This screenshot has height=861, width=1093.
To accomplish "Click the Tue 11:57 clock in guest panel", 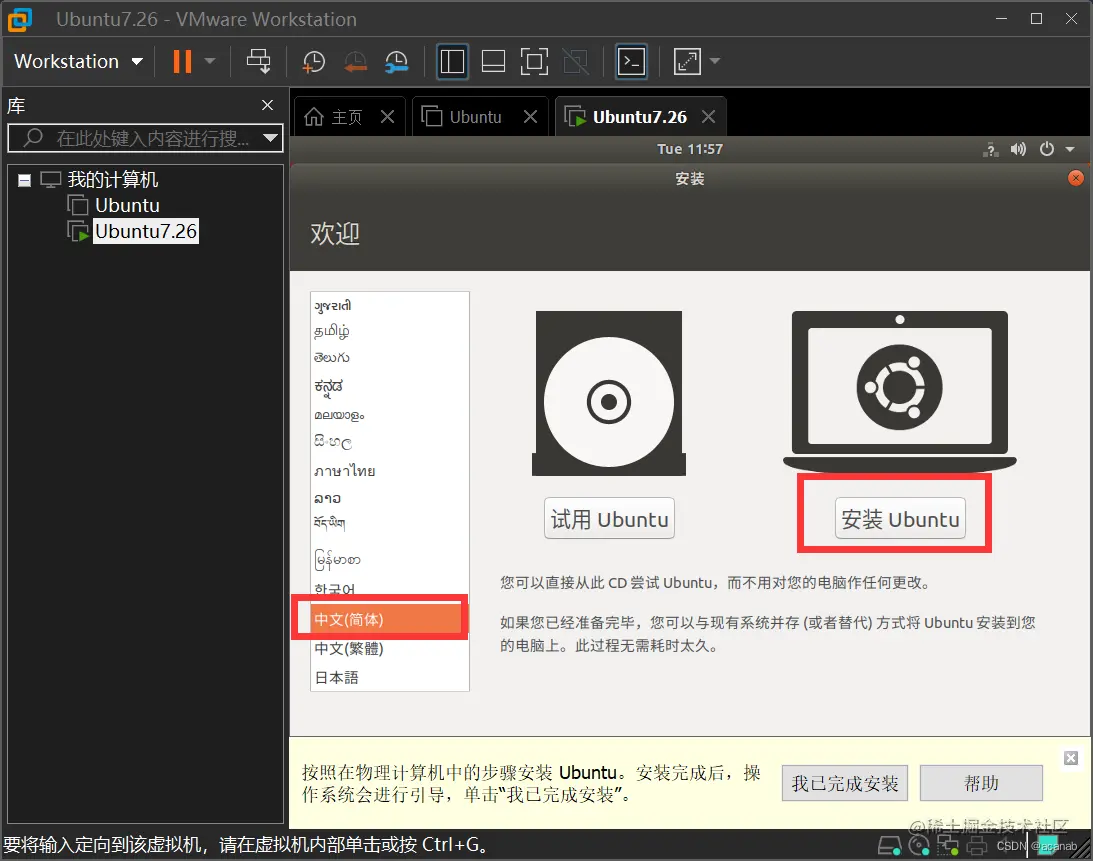I will (689, 149).
